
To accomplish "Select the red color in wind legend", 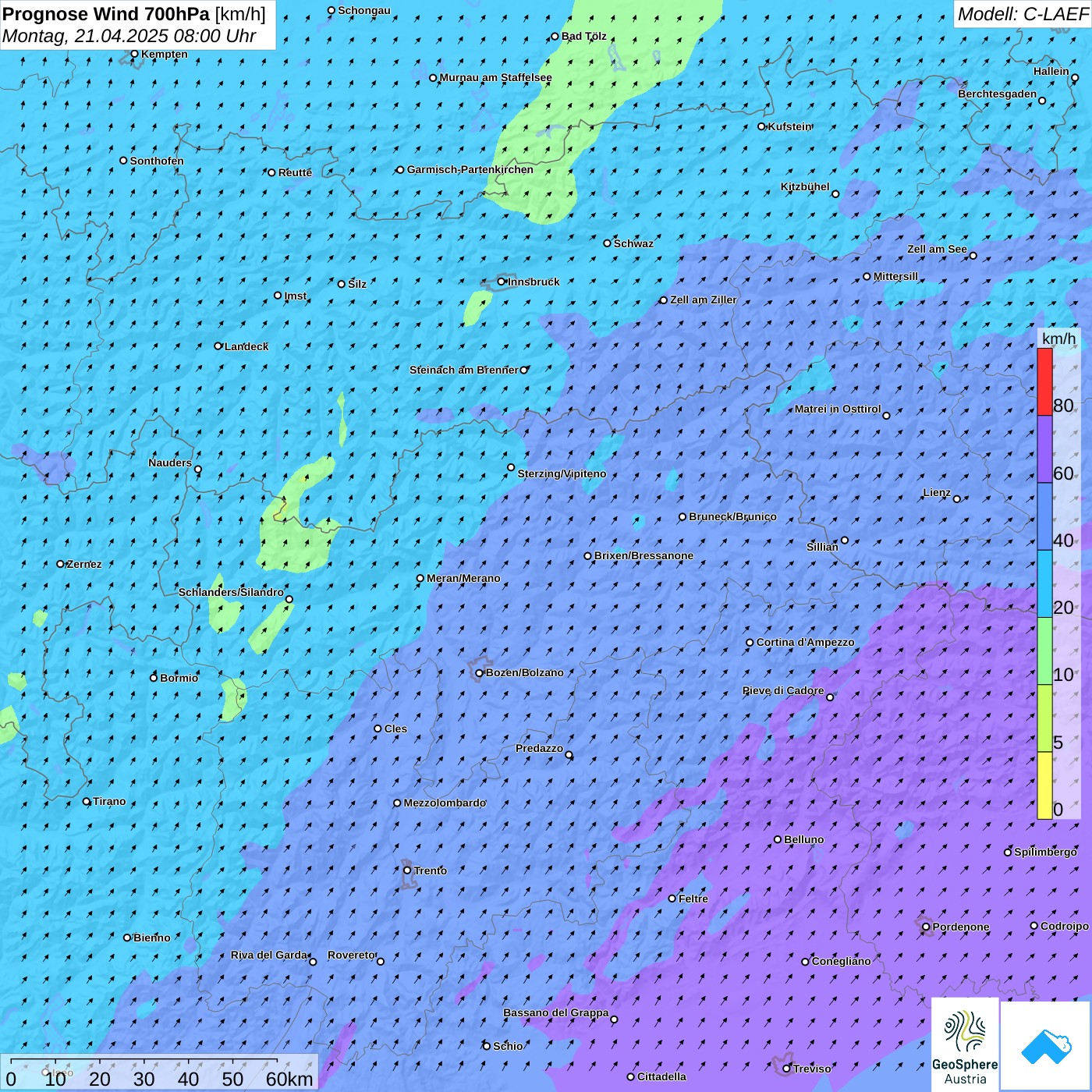I will [x=1044, y=381].
